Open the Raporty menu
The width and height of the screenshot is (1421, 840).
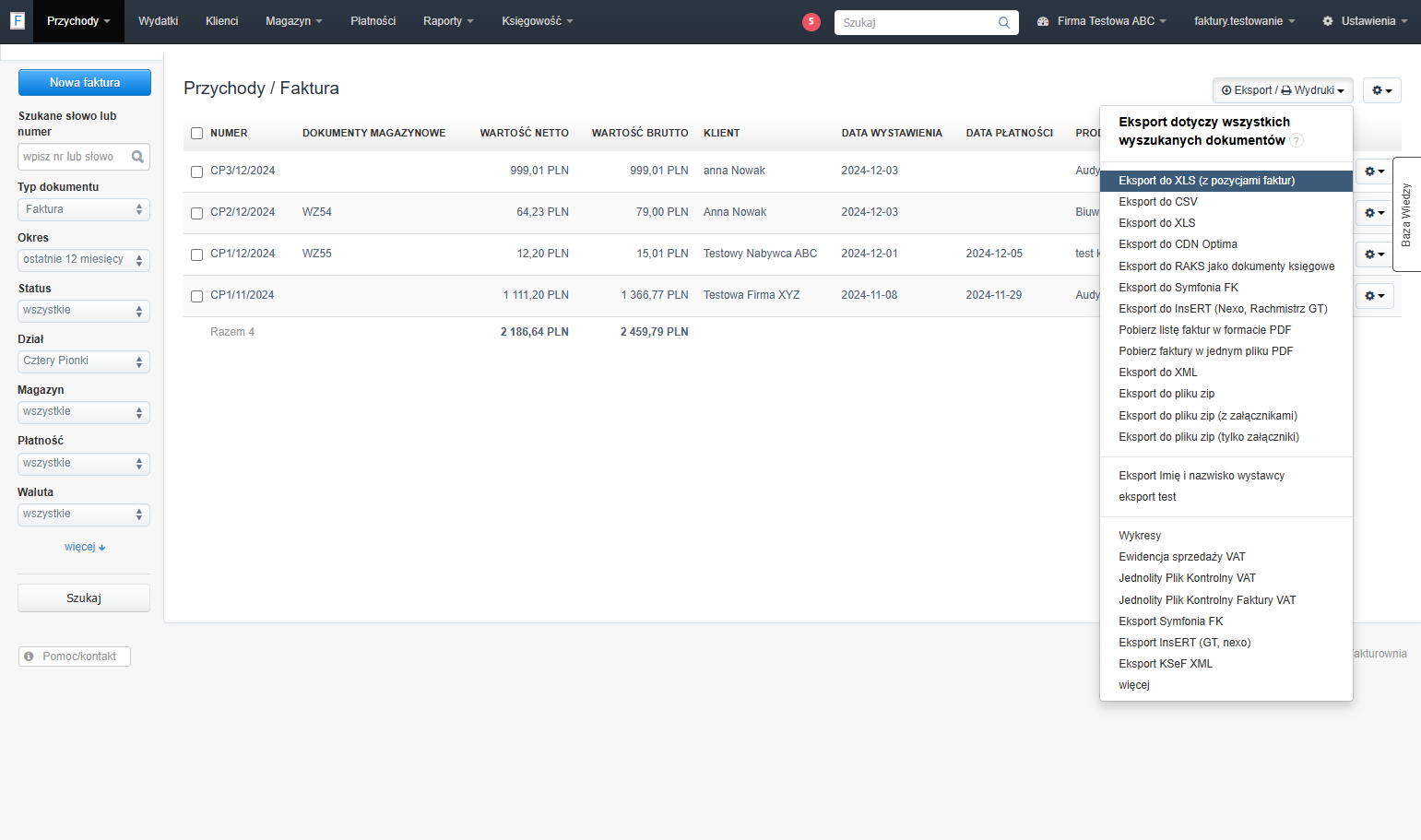[448, 21]
